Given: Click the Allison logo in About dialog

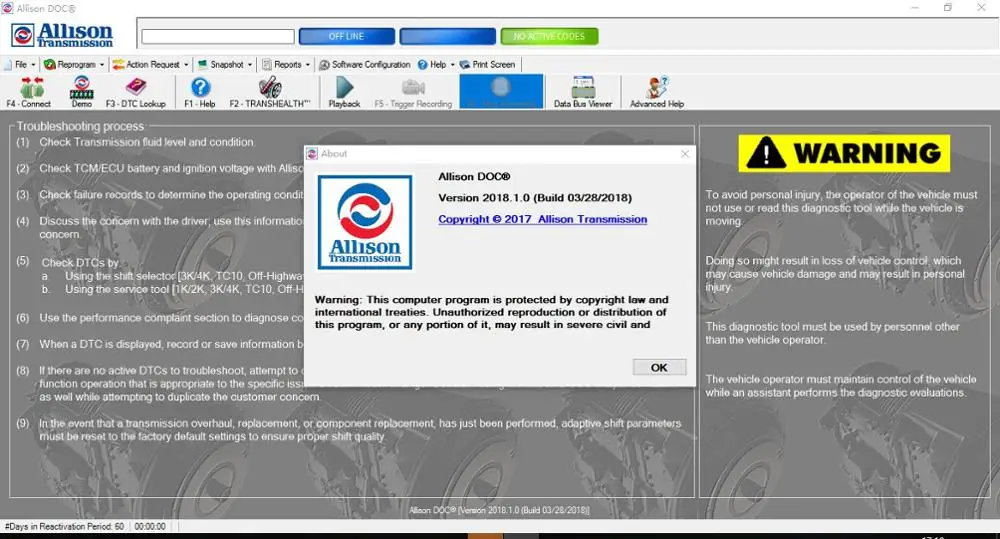Looking at the screenshot, I should [365, 223].
